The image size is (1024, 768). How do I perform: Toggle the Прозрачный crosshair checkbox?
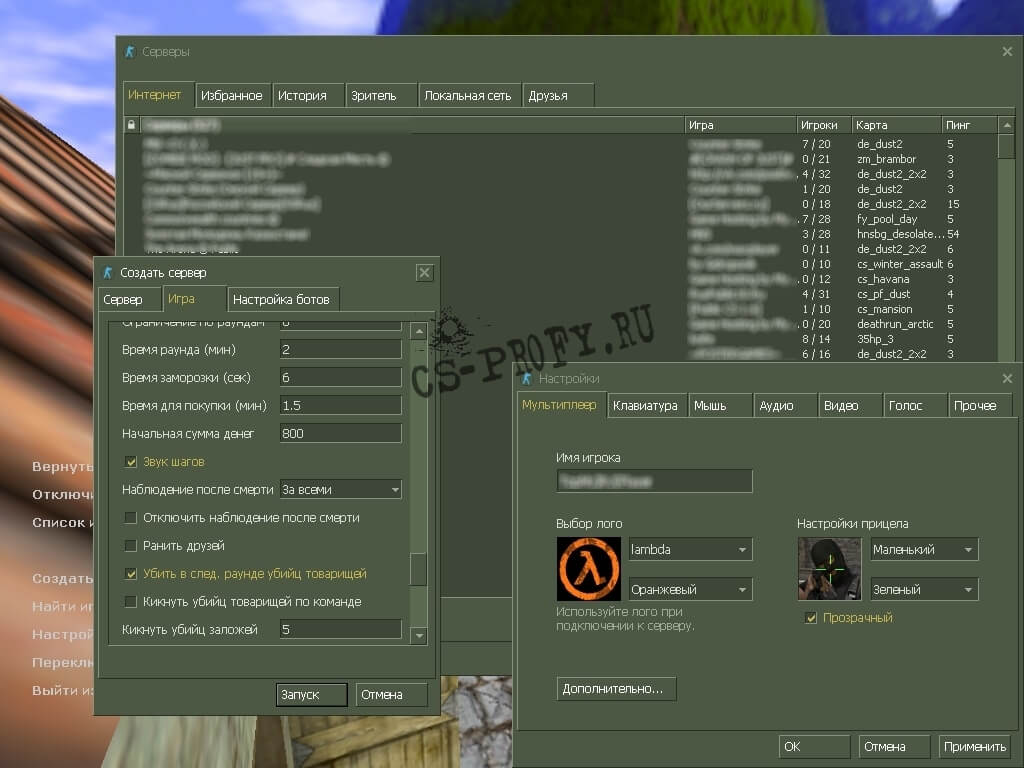pyautogui.click(x=811, y=618)
